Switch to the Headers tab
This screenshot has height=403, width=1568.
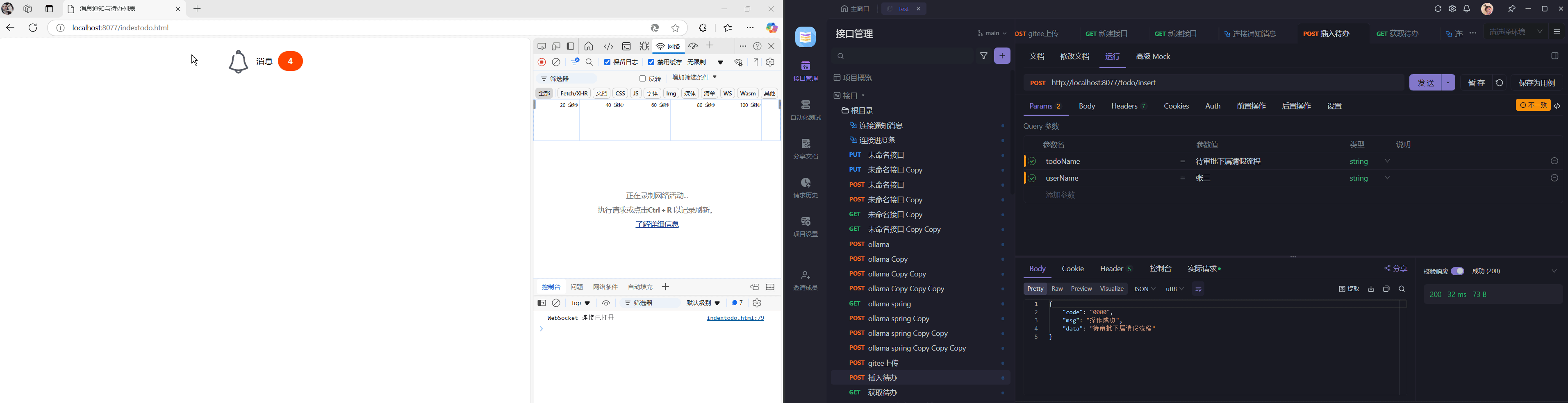point(1129,106)
